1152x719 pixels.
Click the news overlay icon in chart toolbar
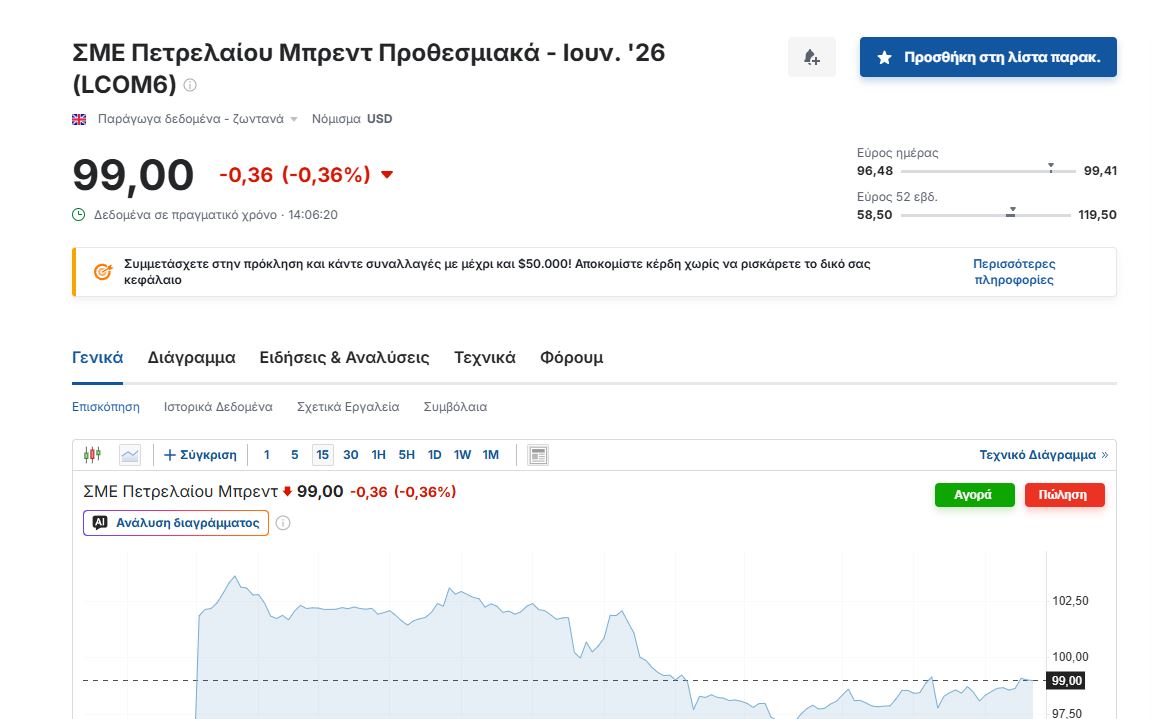click(538, 455)
